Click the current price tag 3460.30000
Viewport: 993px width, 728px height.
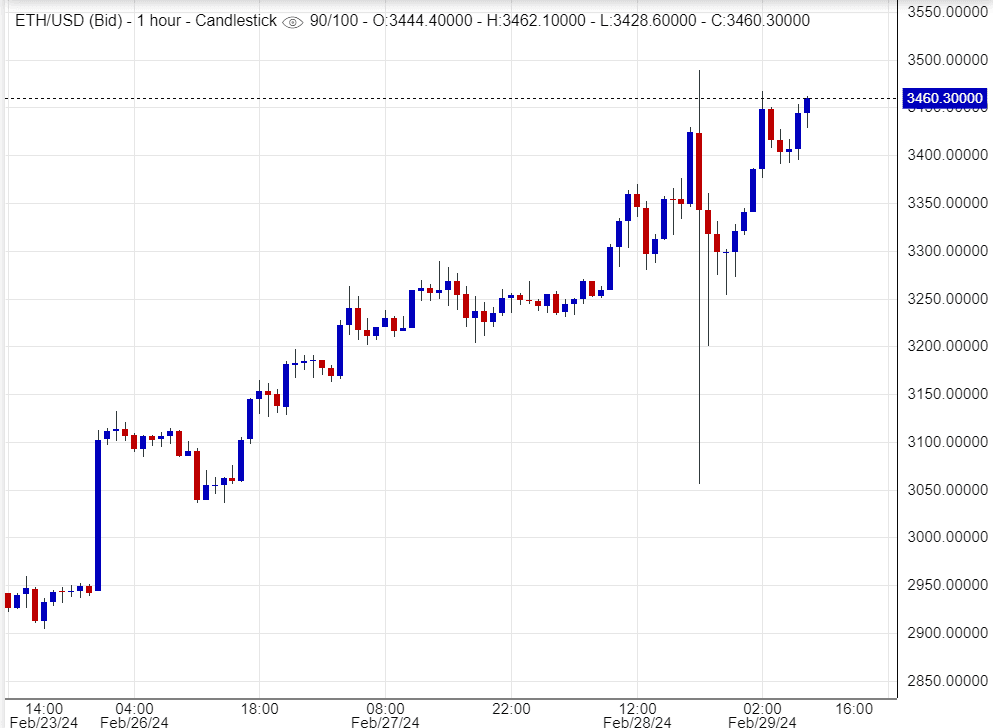point(943,99)
